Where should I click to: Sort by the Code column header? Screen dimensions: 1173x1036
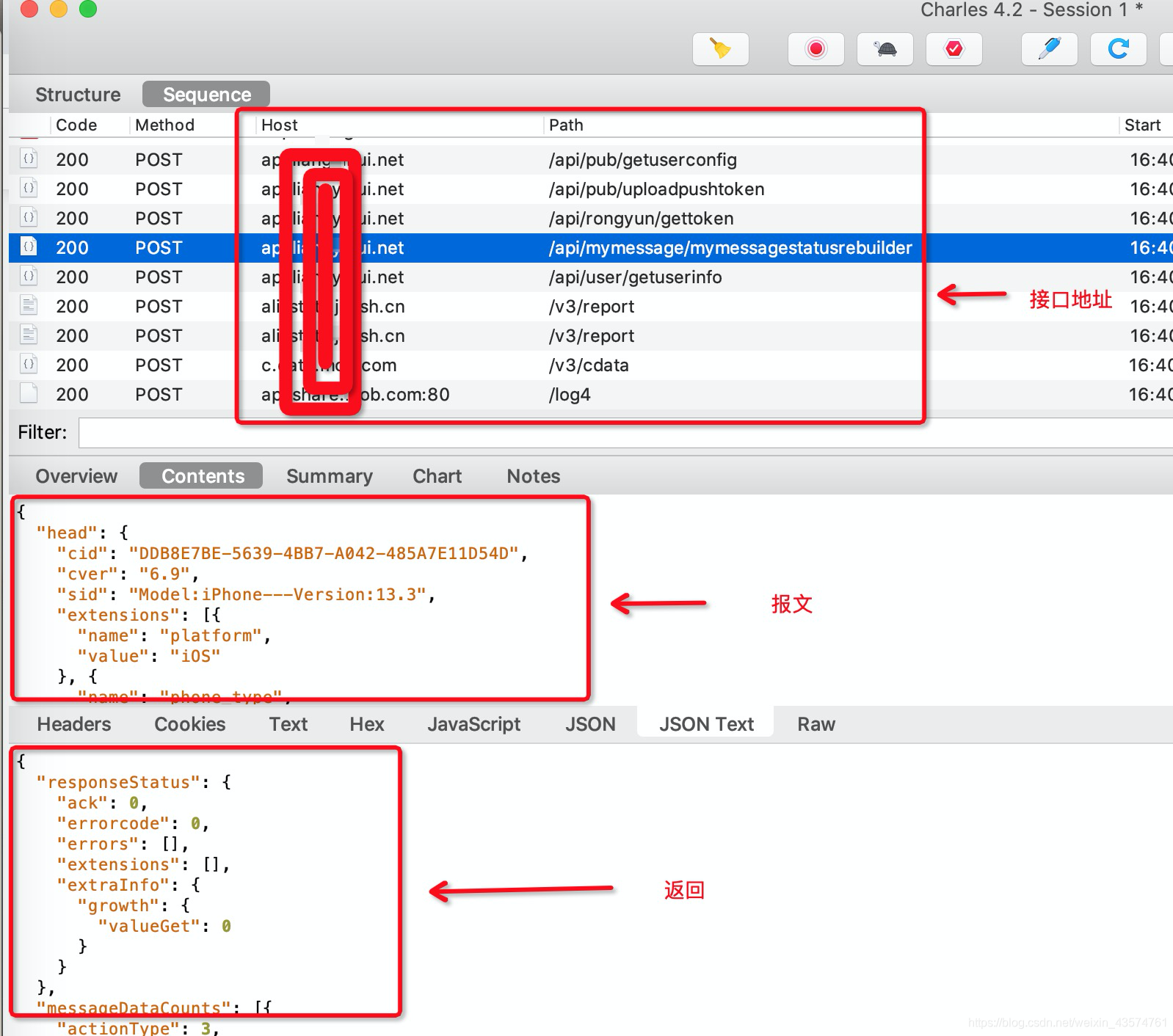click(76, 125)
